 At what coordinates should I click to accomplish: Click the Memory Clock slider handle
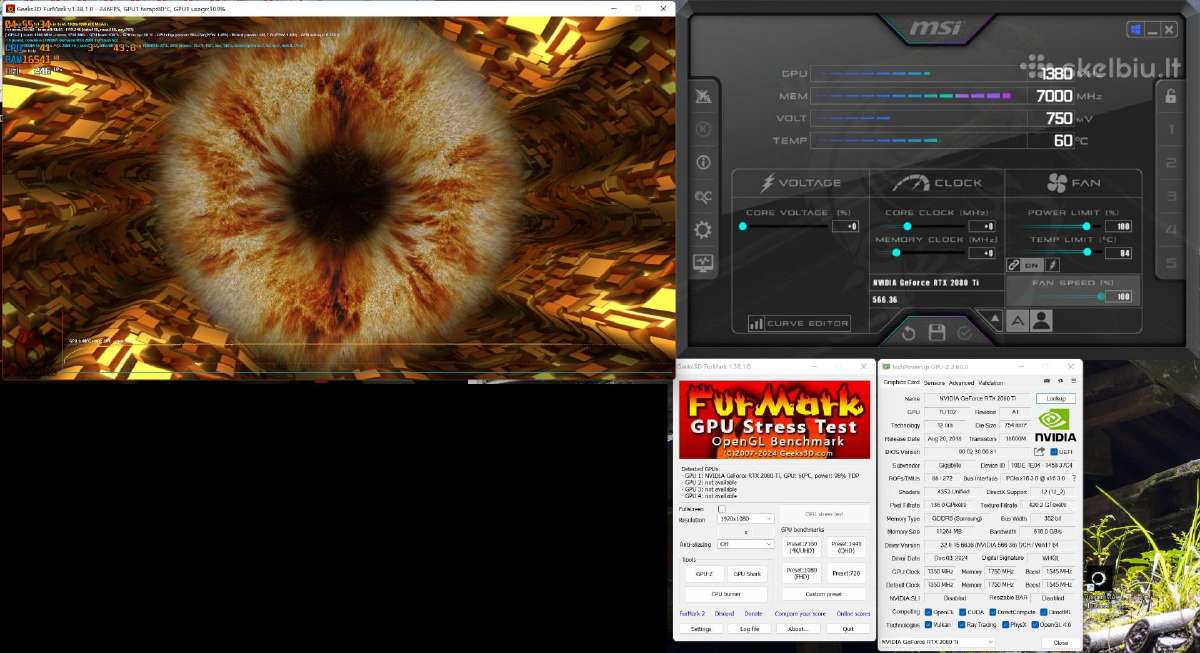896,253
